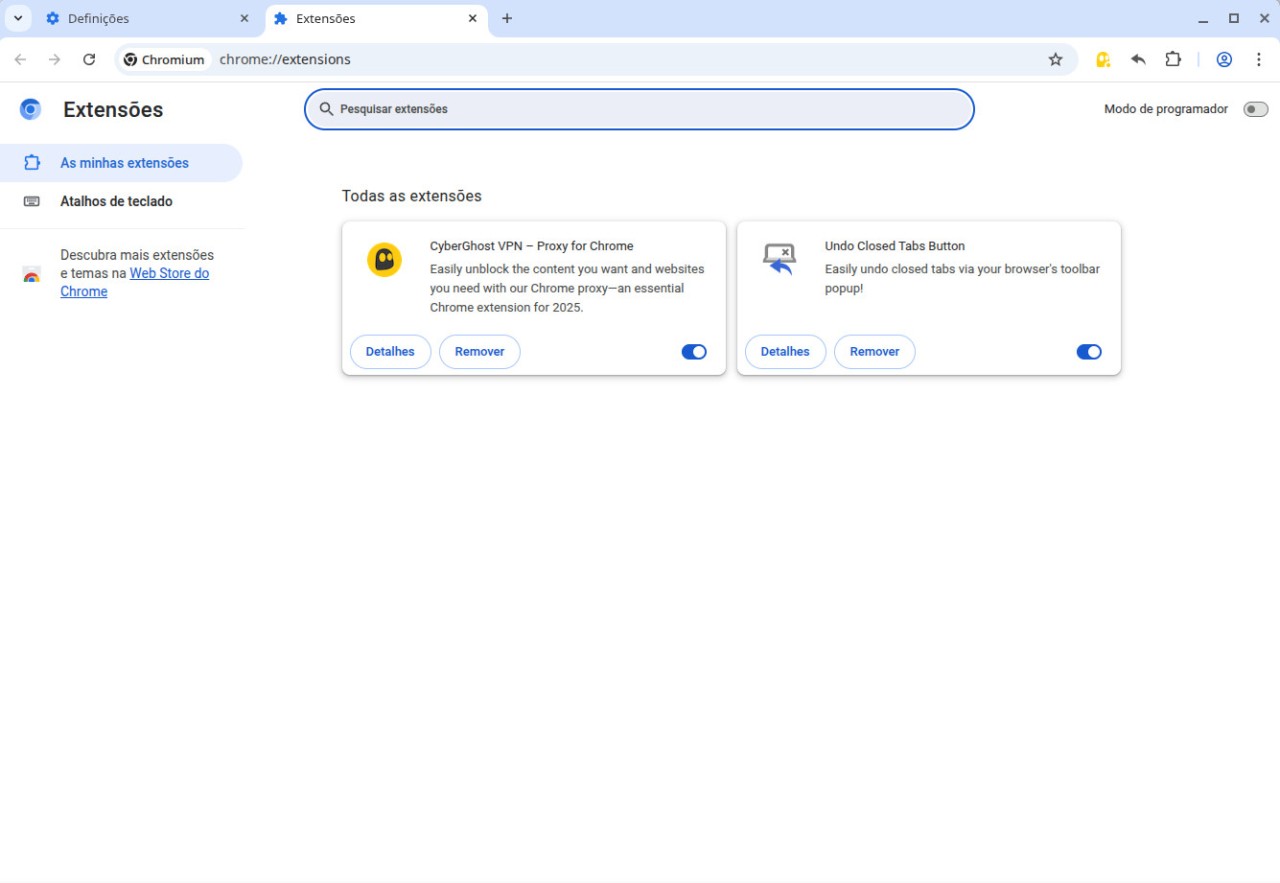Turn off Undo Closed Tabs Button toggle

coord(1088,352)
